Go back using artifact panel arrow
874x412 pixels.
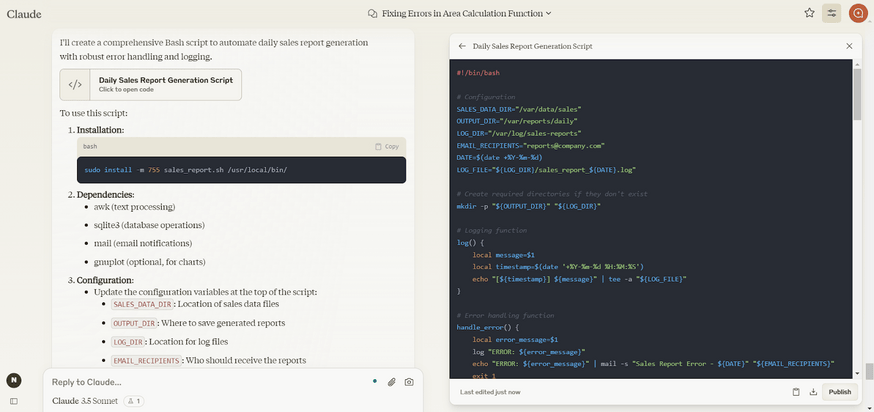coord(462,46)
